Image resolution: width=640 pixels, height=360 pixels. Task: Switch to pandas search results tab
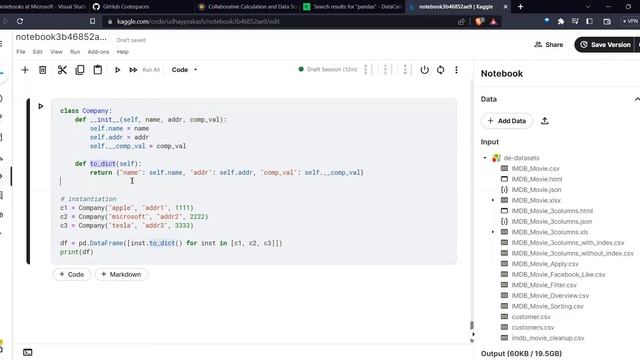(x=353, y=7)
